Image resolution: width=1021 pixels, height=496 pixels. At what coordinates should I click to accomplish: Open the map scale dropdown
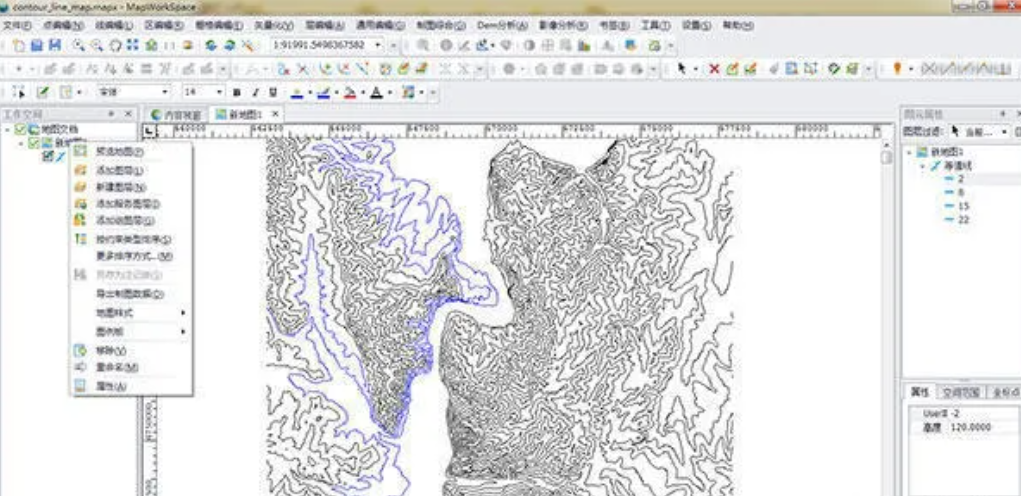pyautogui.click(x=378, y=45)
